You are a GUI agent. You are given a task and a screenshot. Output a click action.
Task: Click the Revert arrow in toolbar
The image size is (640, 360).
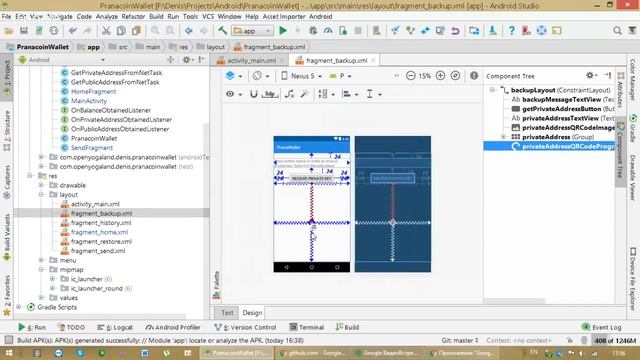point(455,31)
